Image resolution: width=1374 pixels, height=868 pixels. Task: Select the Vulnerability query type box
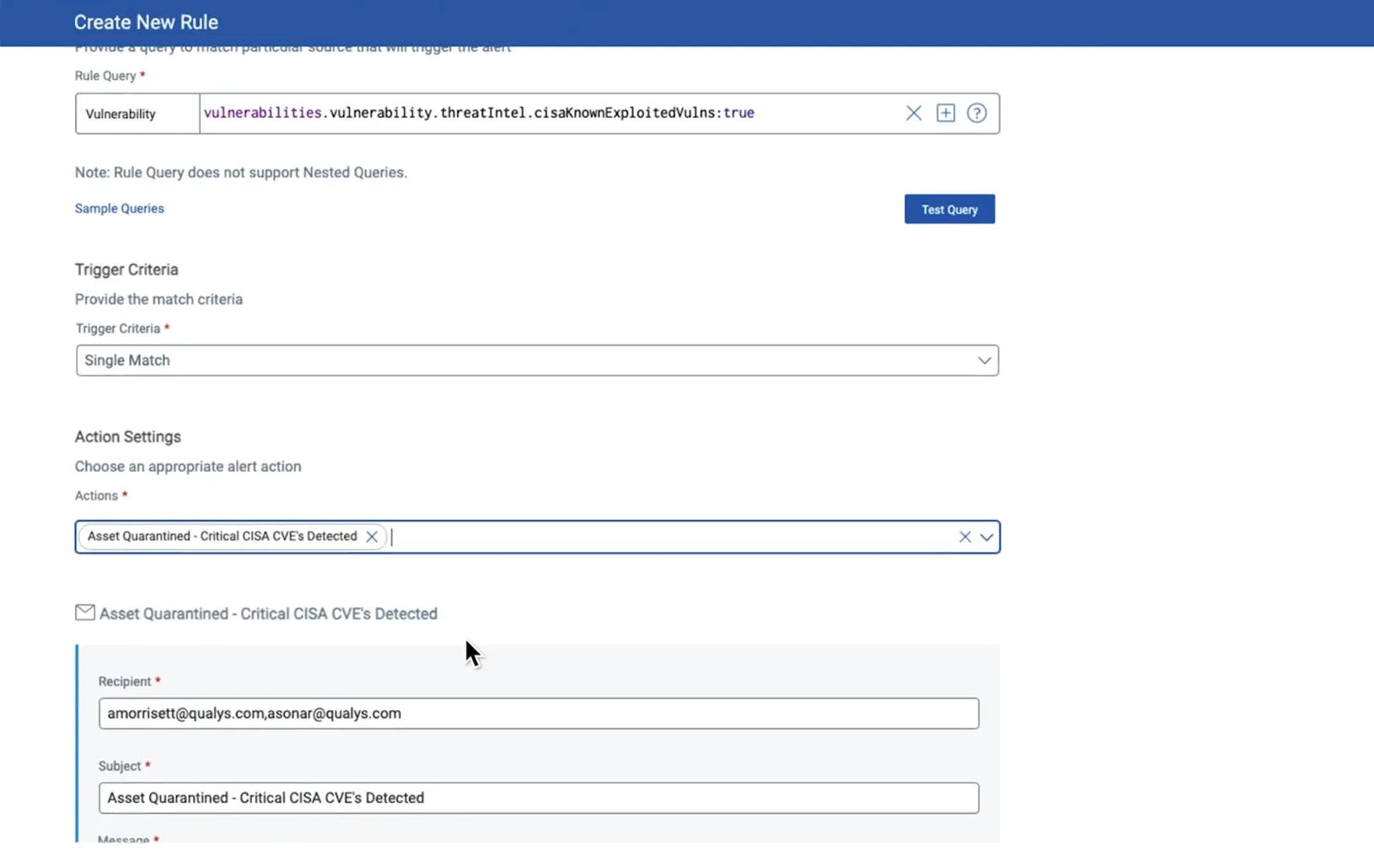137,114
